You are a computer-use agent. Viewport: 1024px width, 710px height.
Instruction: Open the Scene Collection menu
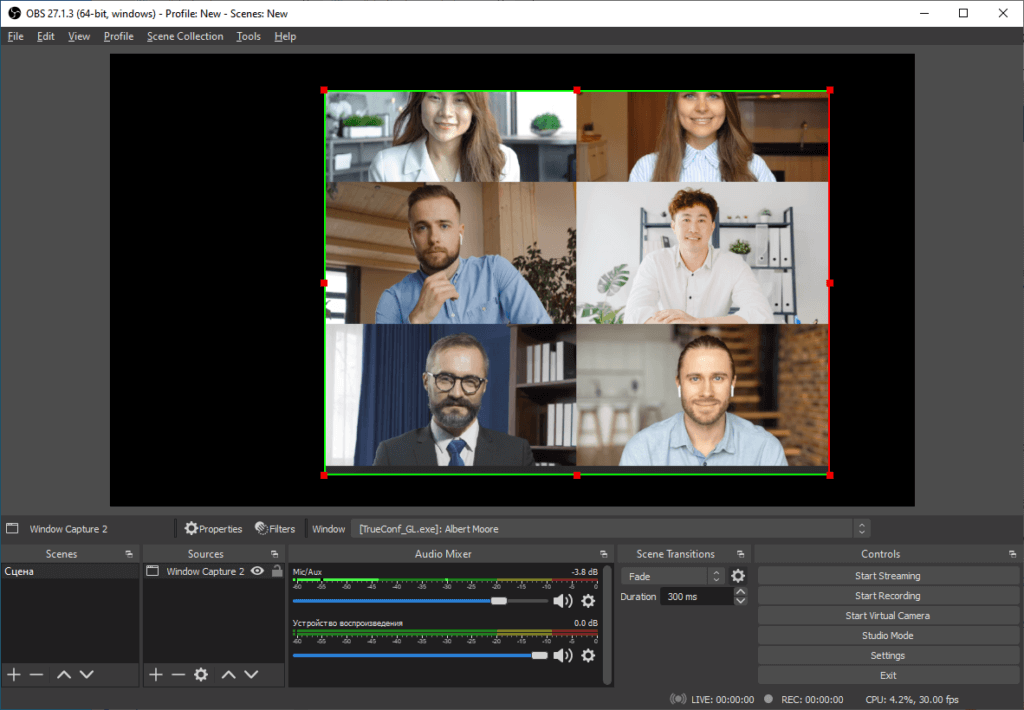[x=185, y=36]
